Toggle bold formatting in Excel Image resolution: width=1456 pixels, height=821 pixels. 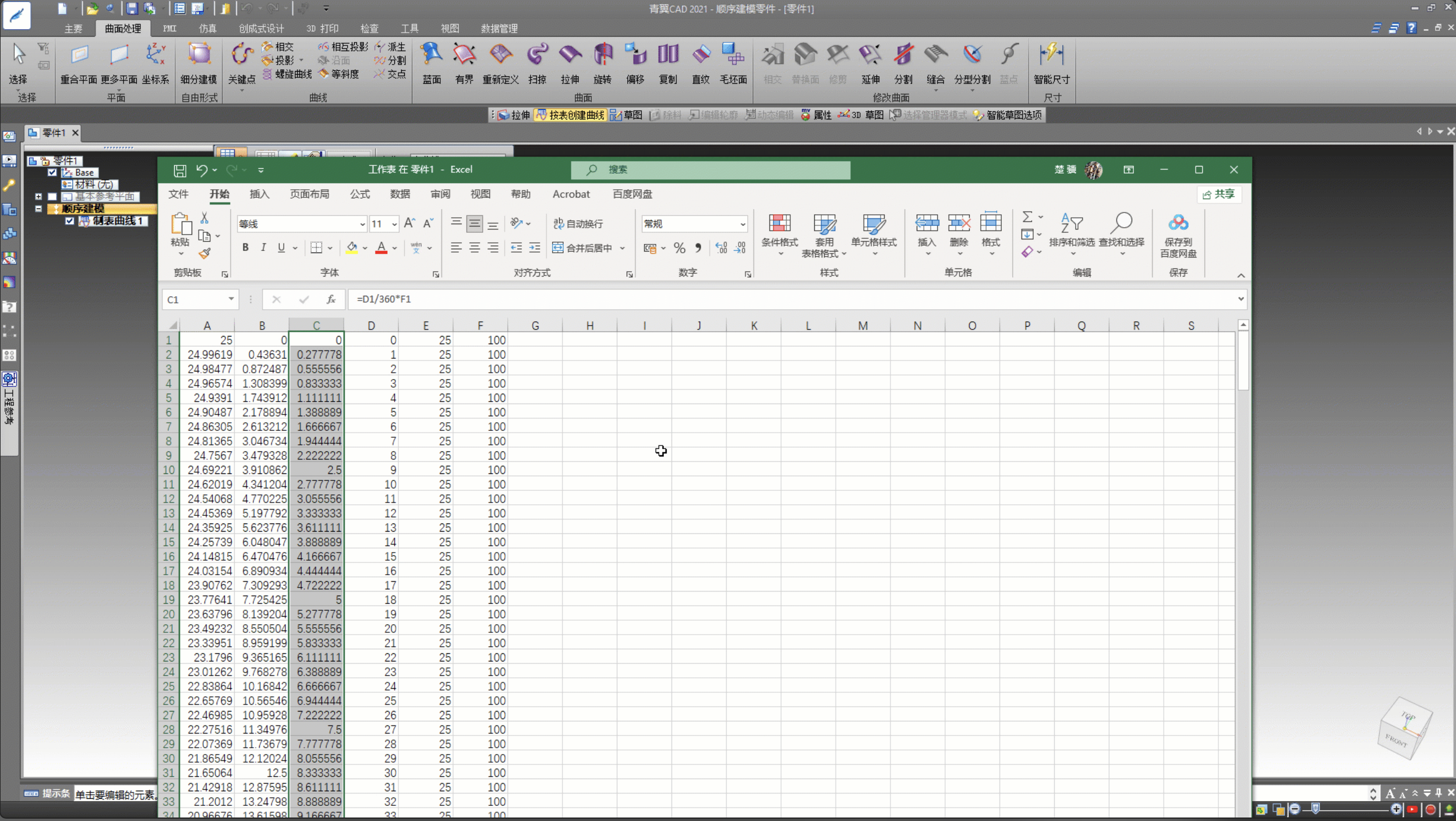pyautogui.click(x=245, y=247)
